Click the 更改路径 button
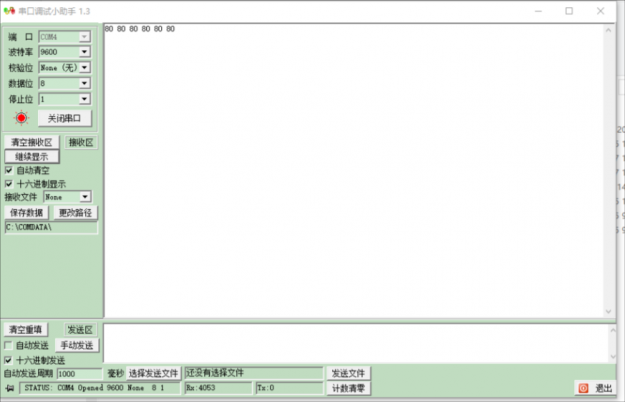The height and width of the screenshot is (402, 625). coord(75,213)
